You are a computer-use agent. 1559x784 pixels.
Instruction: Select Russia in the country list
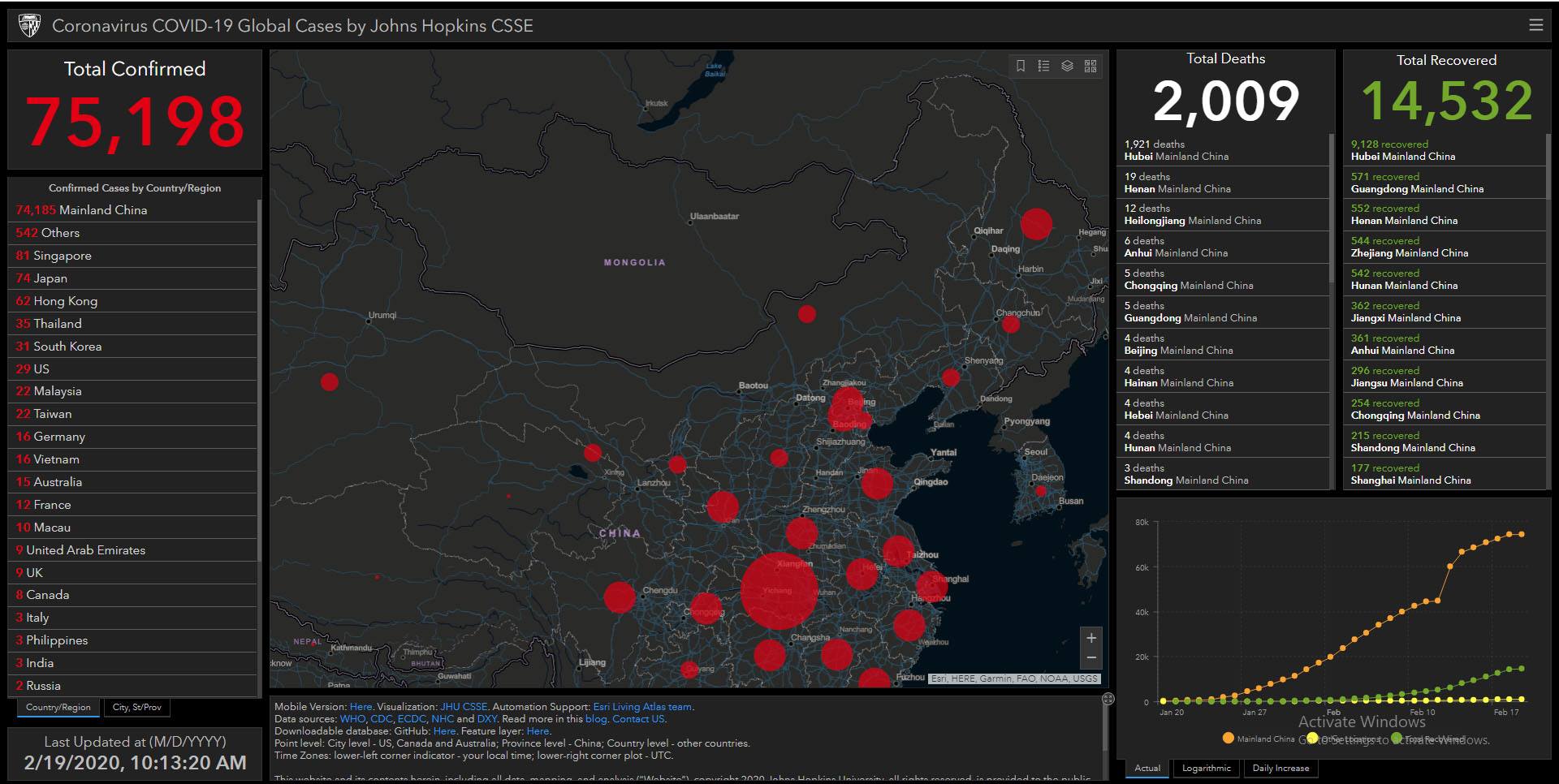[134, 686]
